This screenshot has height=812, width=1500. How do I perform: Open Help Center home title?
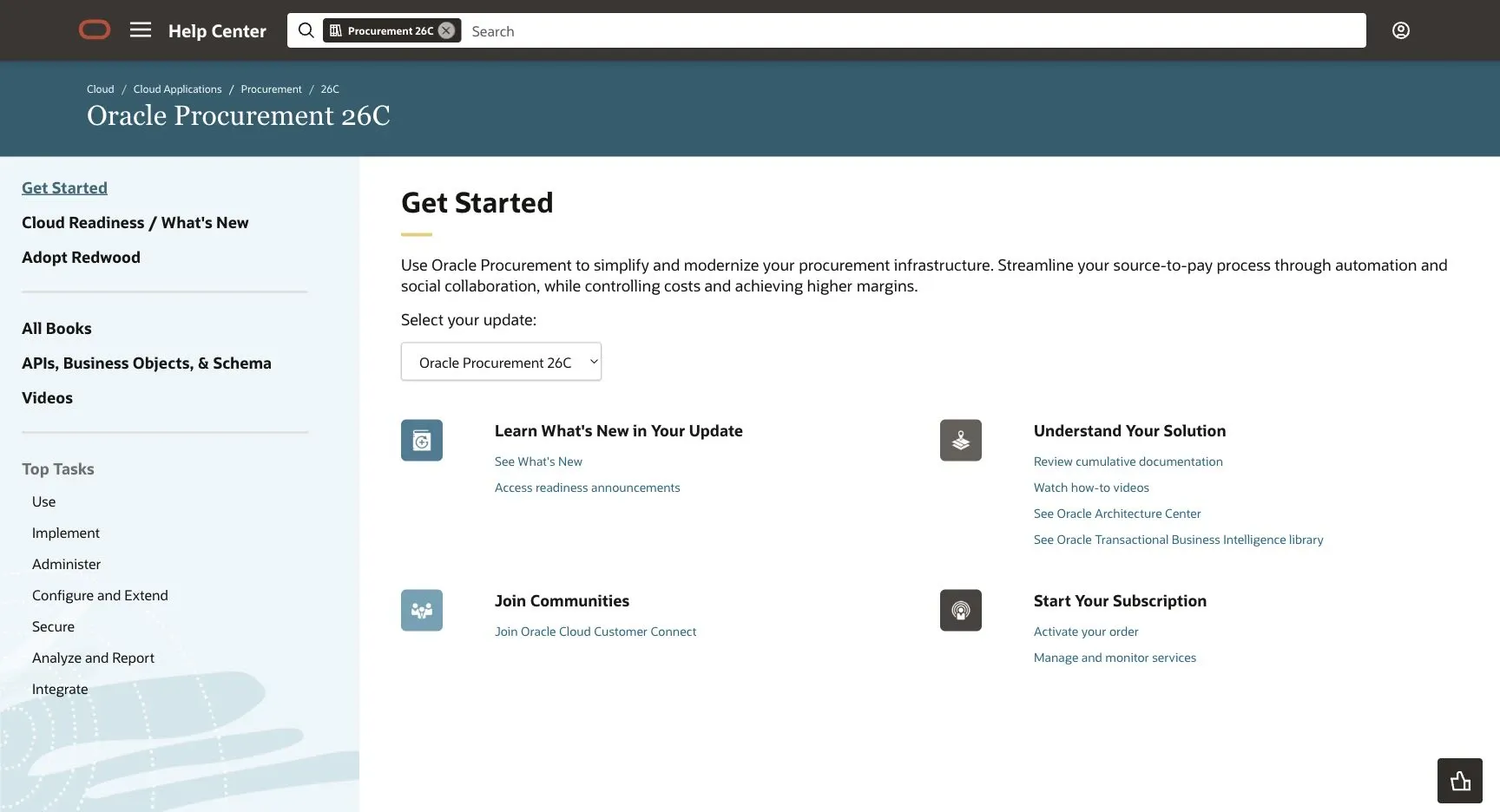coord(217,31)
